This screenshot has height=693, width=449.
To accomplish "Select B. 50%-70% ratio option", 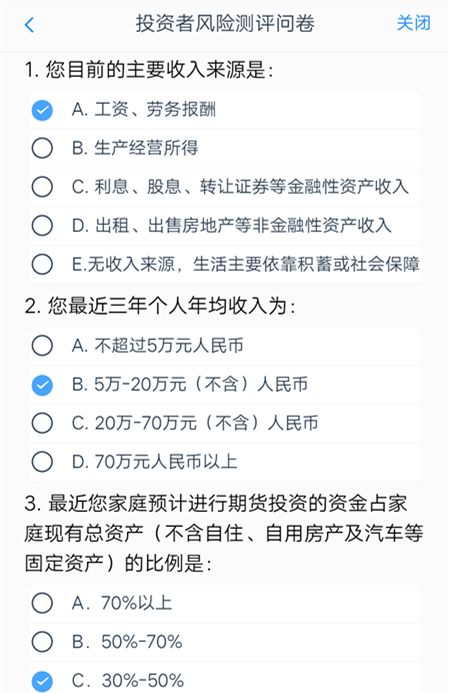I will coord(224,642).
